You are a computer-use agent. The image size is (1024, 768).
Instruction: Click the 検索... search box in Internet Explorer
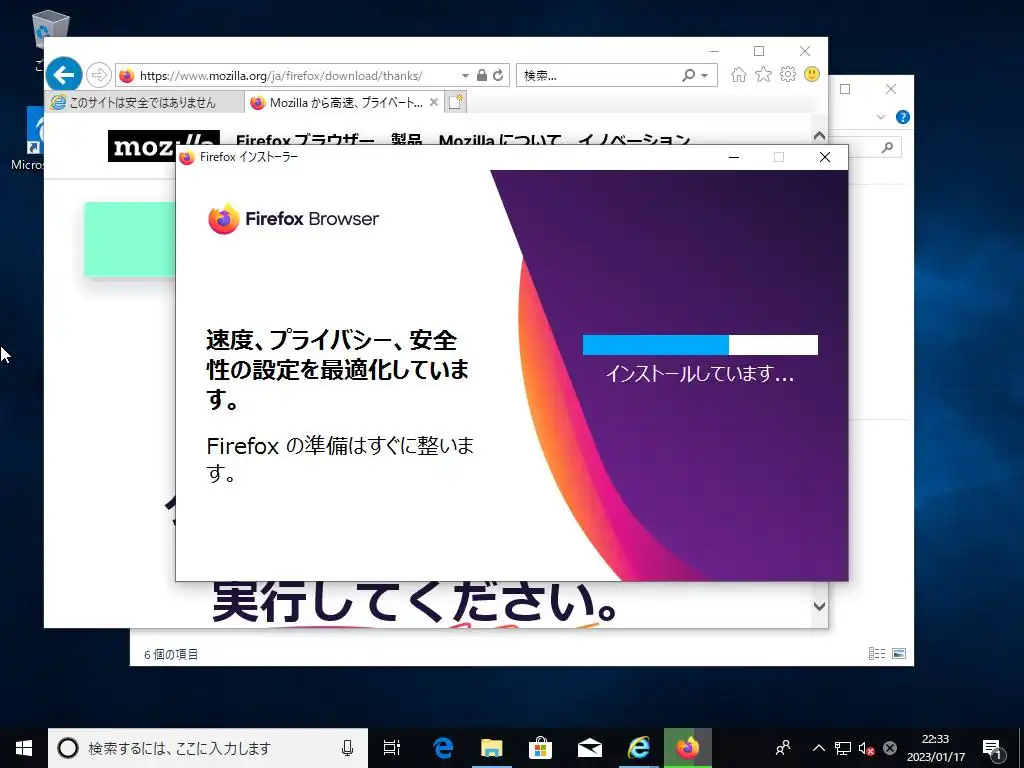coord(598,76)
